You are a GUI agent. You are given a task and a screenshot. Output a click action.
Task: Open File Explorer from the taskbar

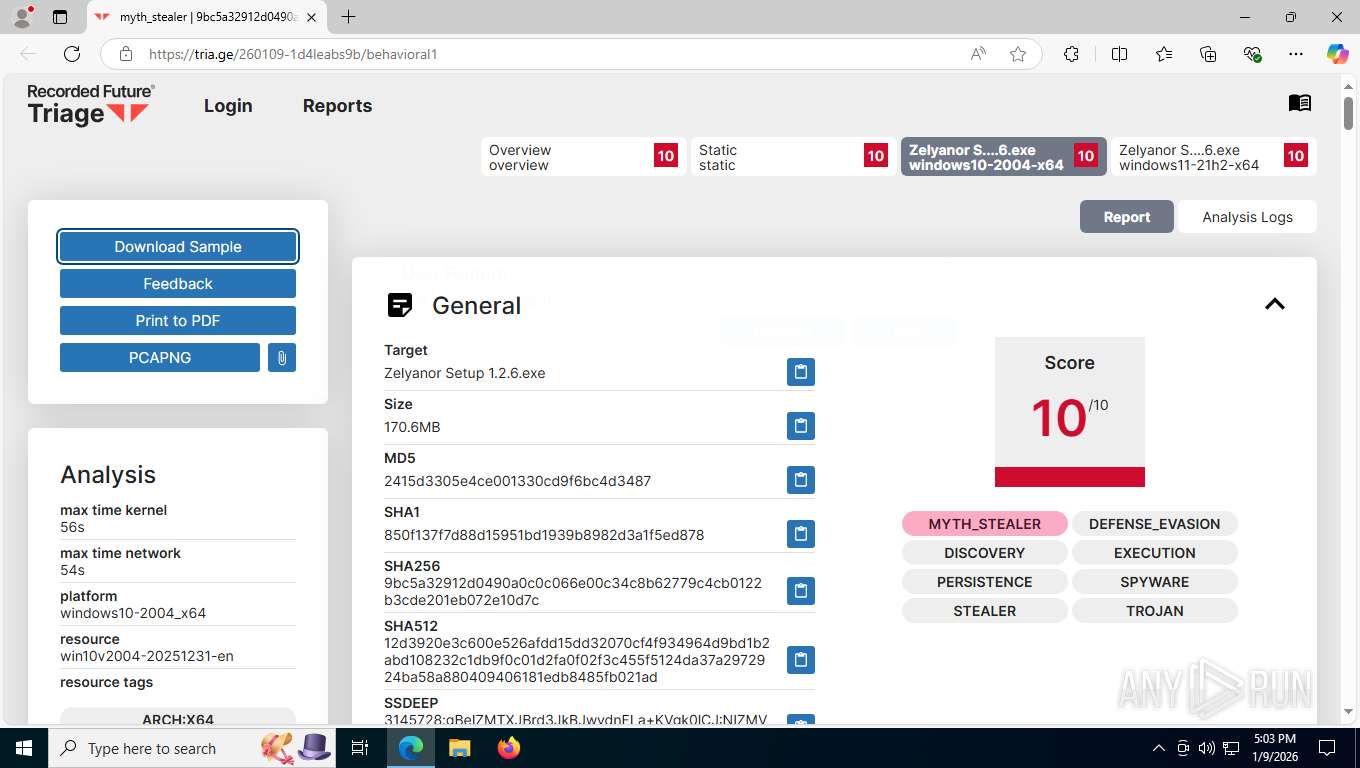(459, 748)
